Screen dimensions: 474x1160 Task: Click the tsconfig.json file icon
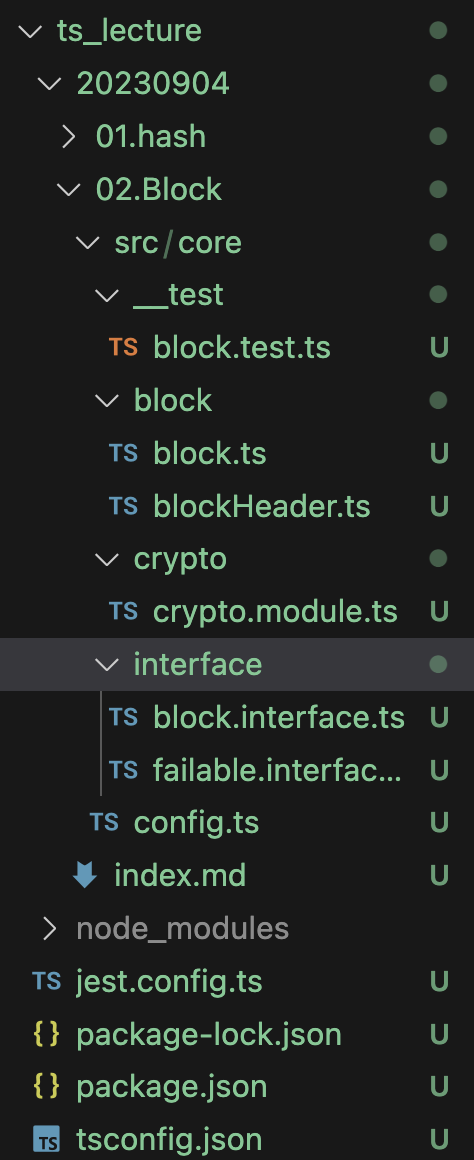(47, 1139)
